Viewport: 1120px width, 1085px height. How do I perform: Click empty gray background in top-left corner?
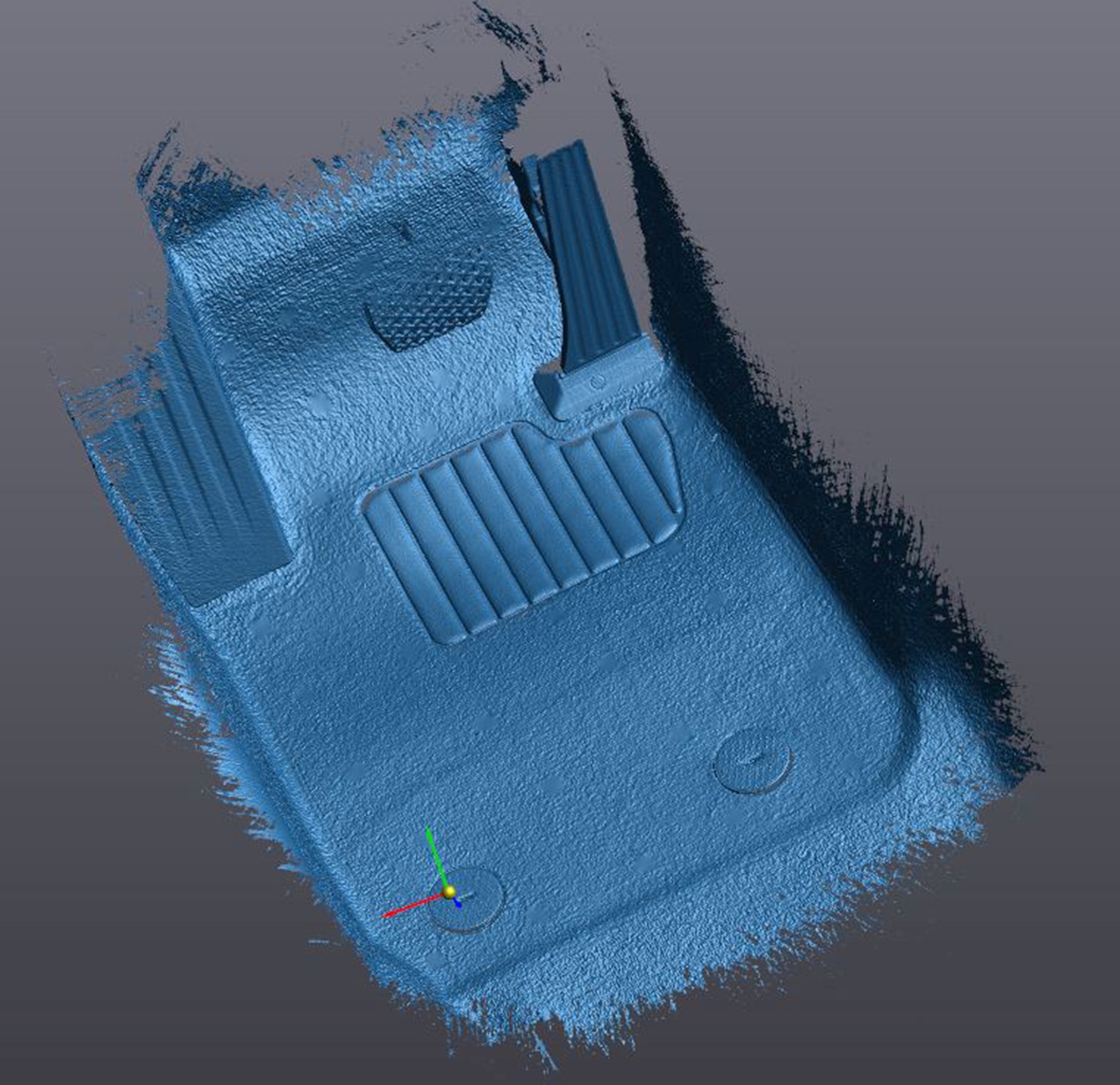(x=63, y=63)
